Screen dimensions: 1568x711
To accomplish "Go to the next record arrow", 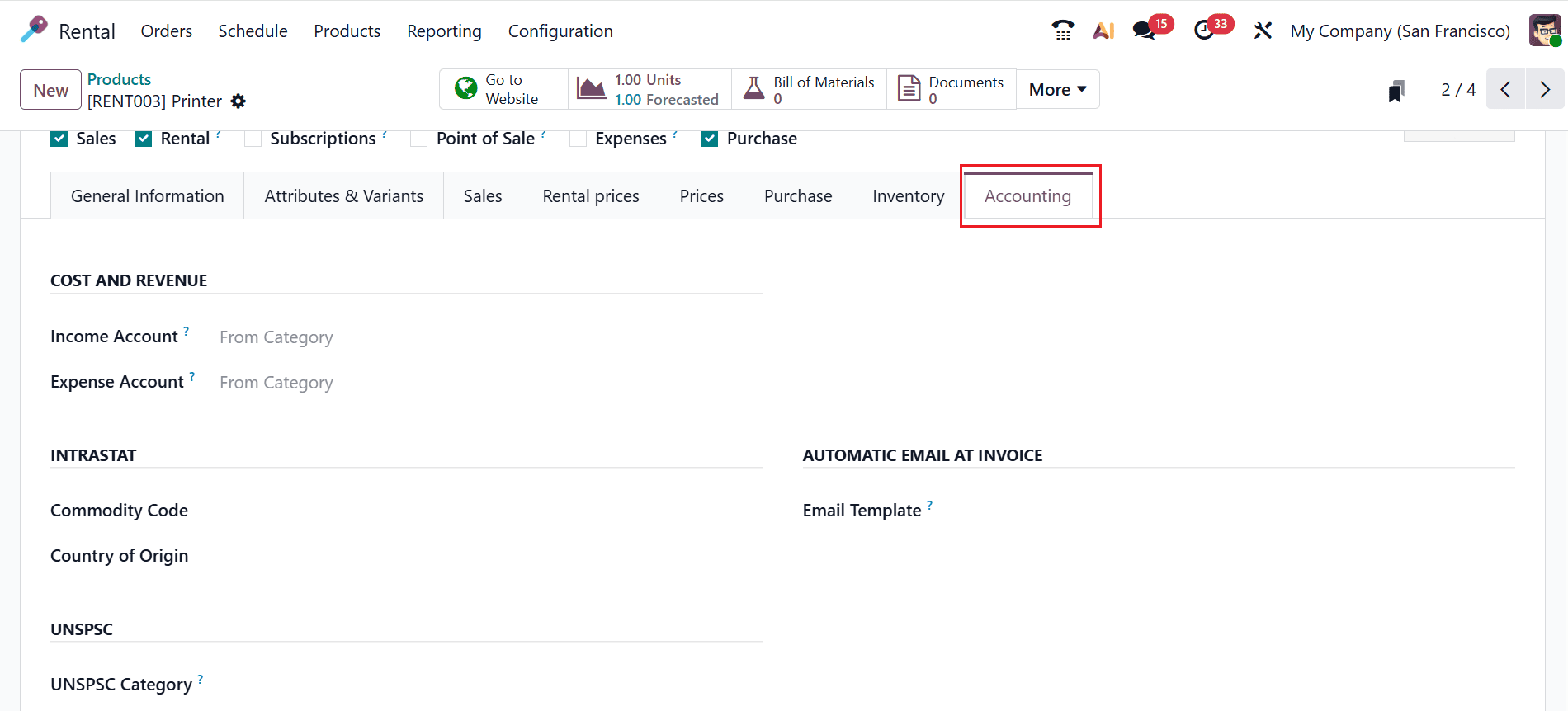I will click(1545, 89).
